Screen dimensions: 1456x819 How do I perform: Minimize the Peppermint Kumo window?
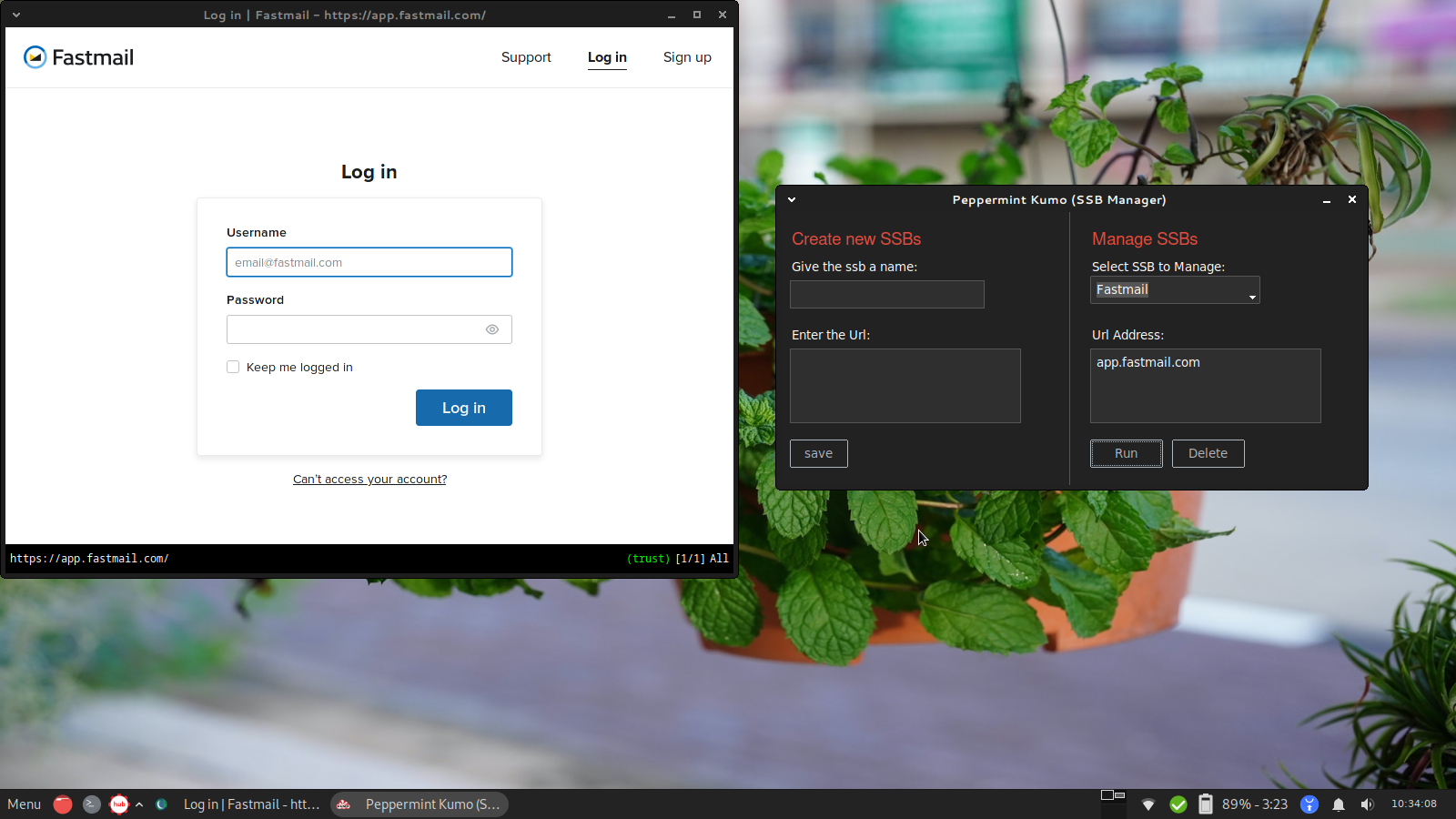[x=1327, y=200]
